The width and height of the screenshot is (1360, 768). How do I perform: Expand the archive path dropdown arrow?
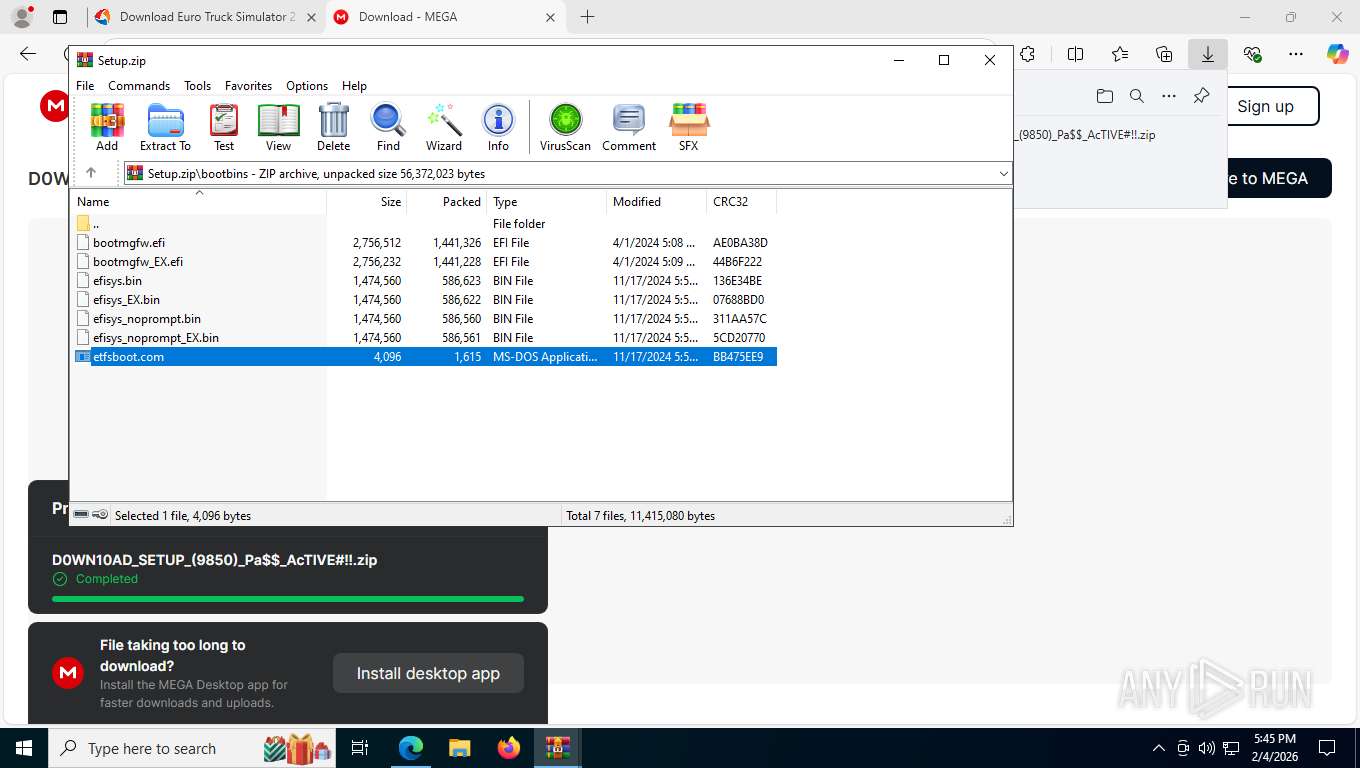1003,174
